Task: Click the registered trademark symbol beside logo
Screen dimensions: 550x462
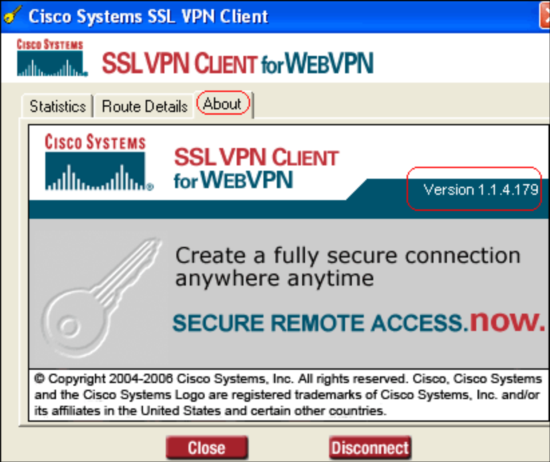Action: (x=150, y=187)
